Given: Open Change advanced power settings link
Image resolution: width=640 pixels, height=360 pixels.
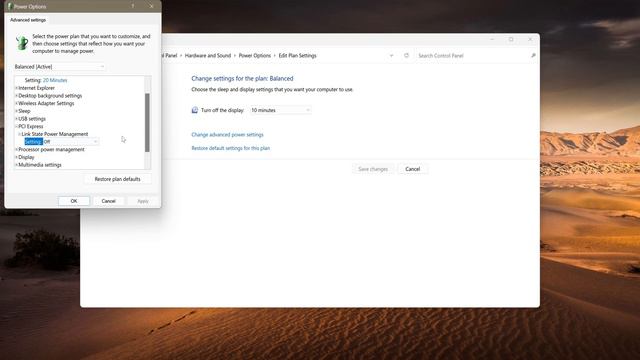Looking at the screenshot, I should pyautogui.click(x=227, y=134).
